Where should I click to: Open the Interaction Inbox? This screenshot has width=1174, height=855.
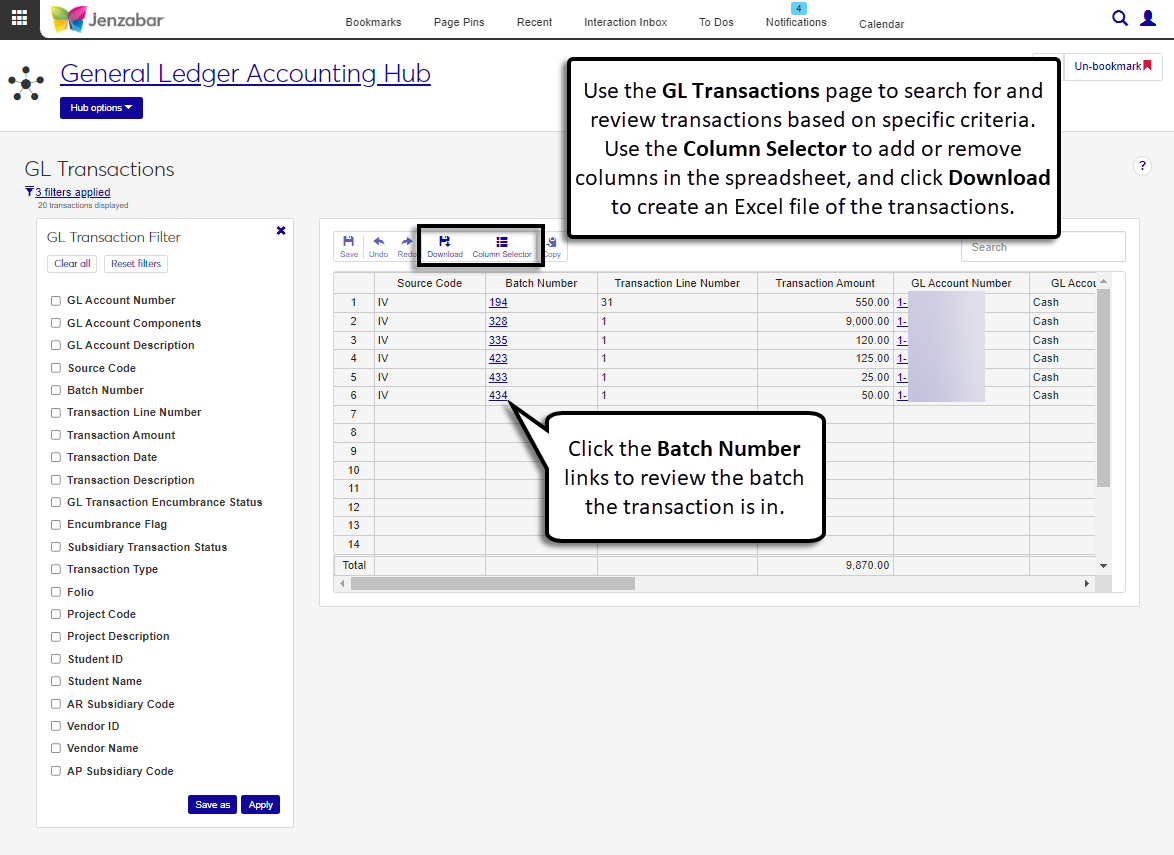pyautogui.click(x=625, y=22)
